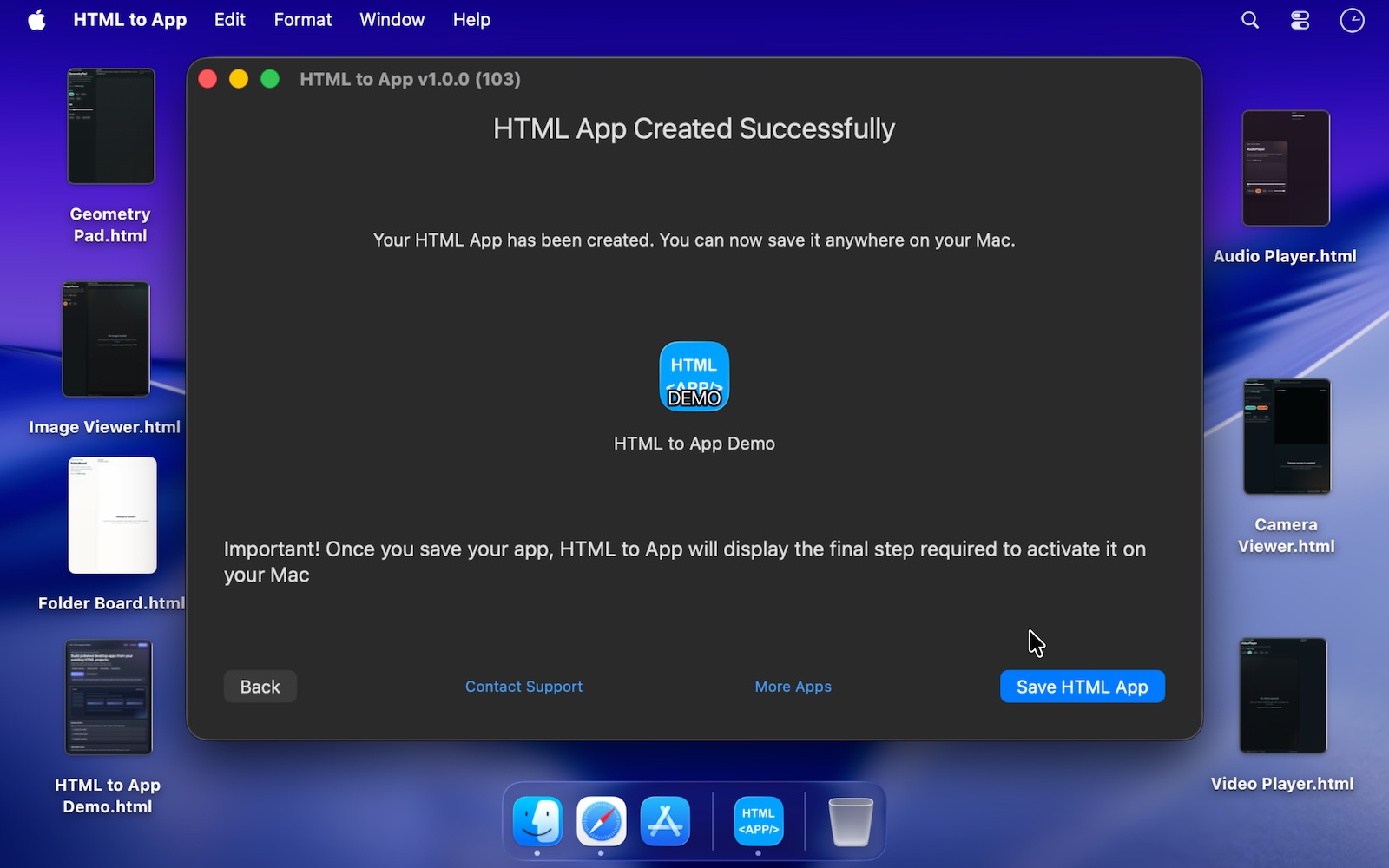Image resolution: width=1389 pixels, height=868 pixels.
Task: Follow the Contact Support link
Action: [x=523, y=687]
